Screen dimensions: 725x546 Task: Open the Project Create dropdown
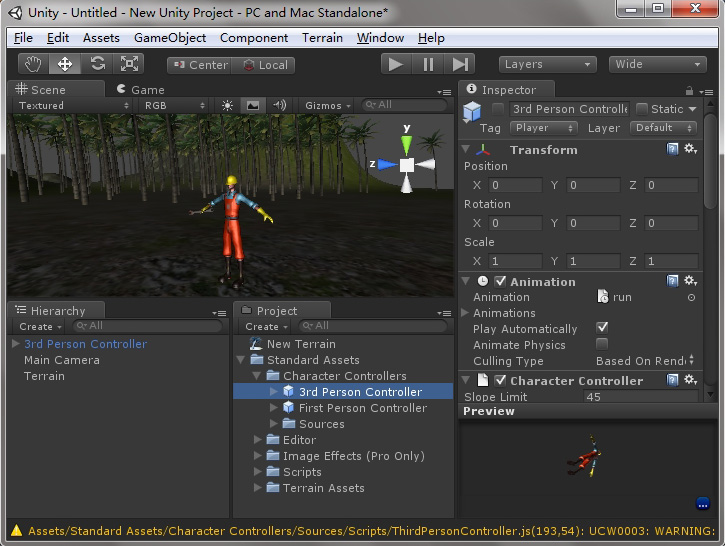[266, 326]
